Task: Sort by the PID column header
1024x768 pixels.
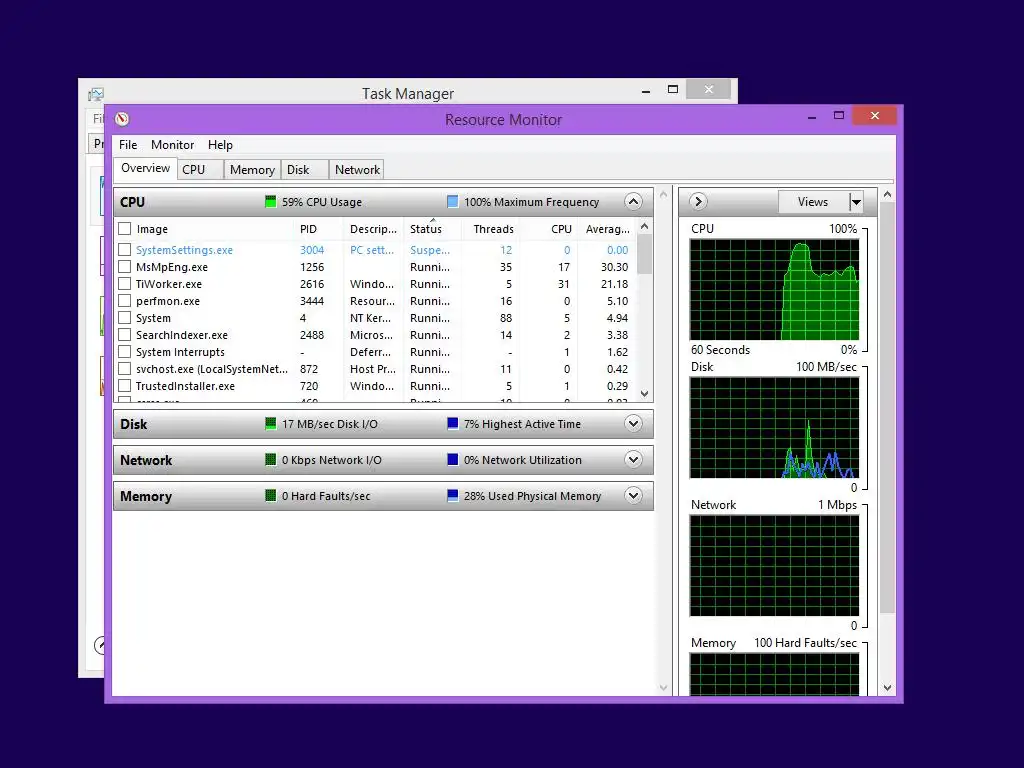Action: coord(308,229)
